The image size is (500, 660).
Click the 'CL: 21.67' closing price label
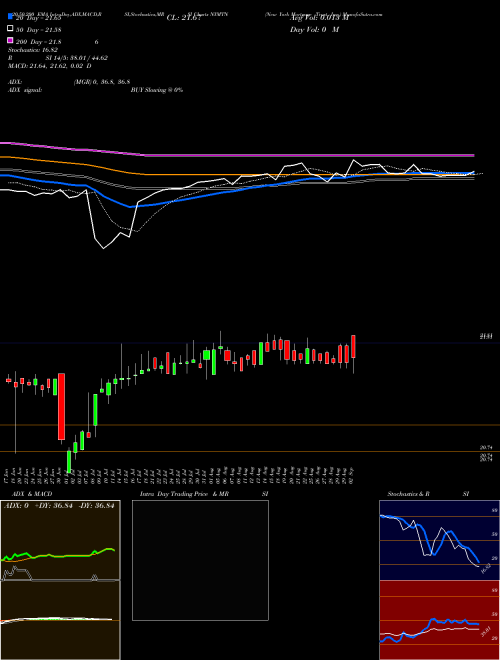click(x=184, y=18)
